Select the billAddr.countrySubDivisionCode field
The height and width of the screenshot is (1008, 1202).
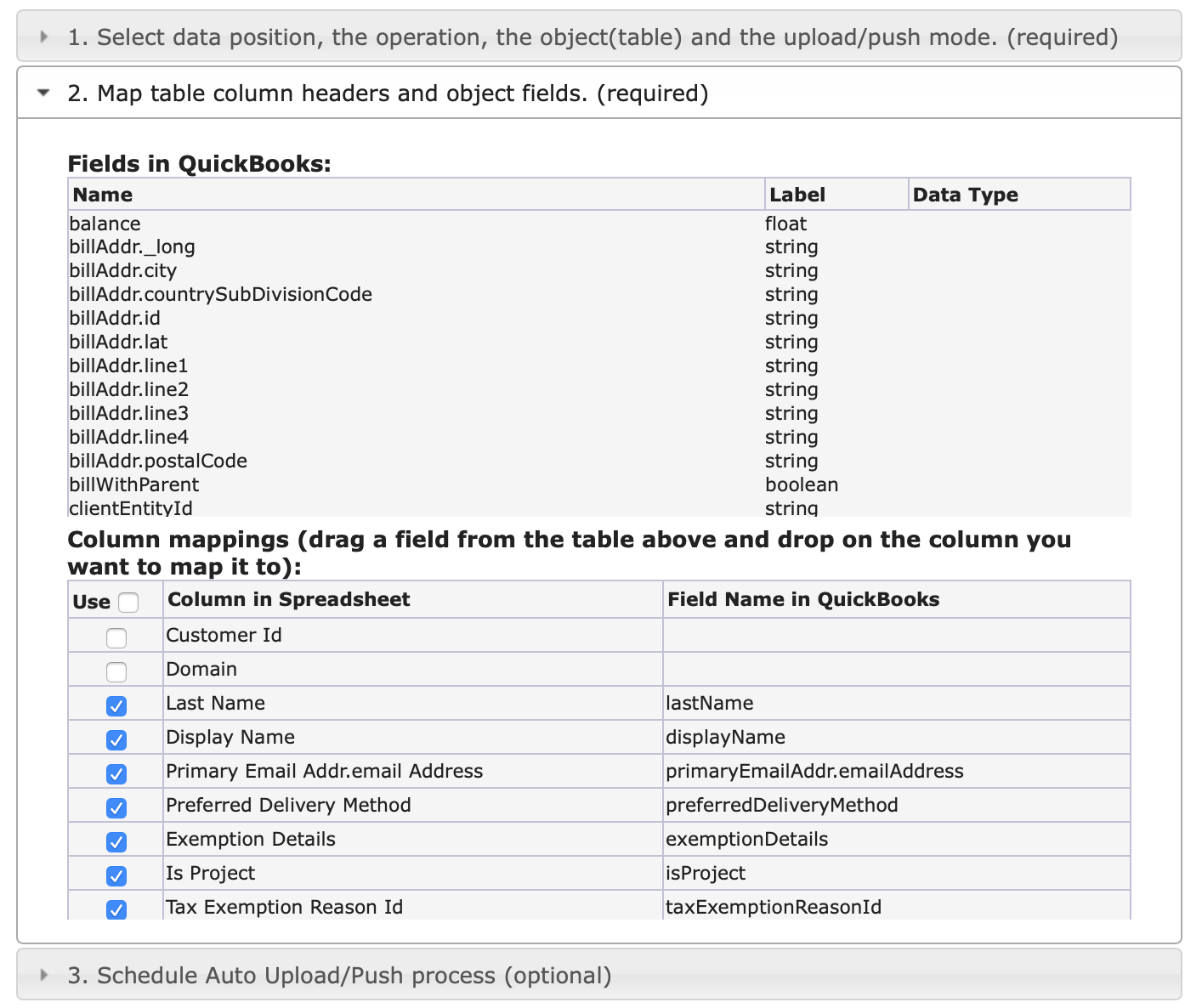pos(599,294)
